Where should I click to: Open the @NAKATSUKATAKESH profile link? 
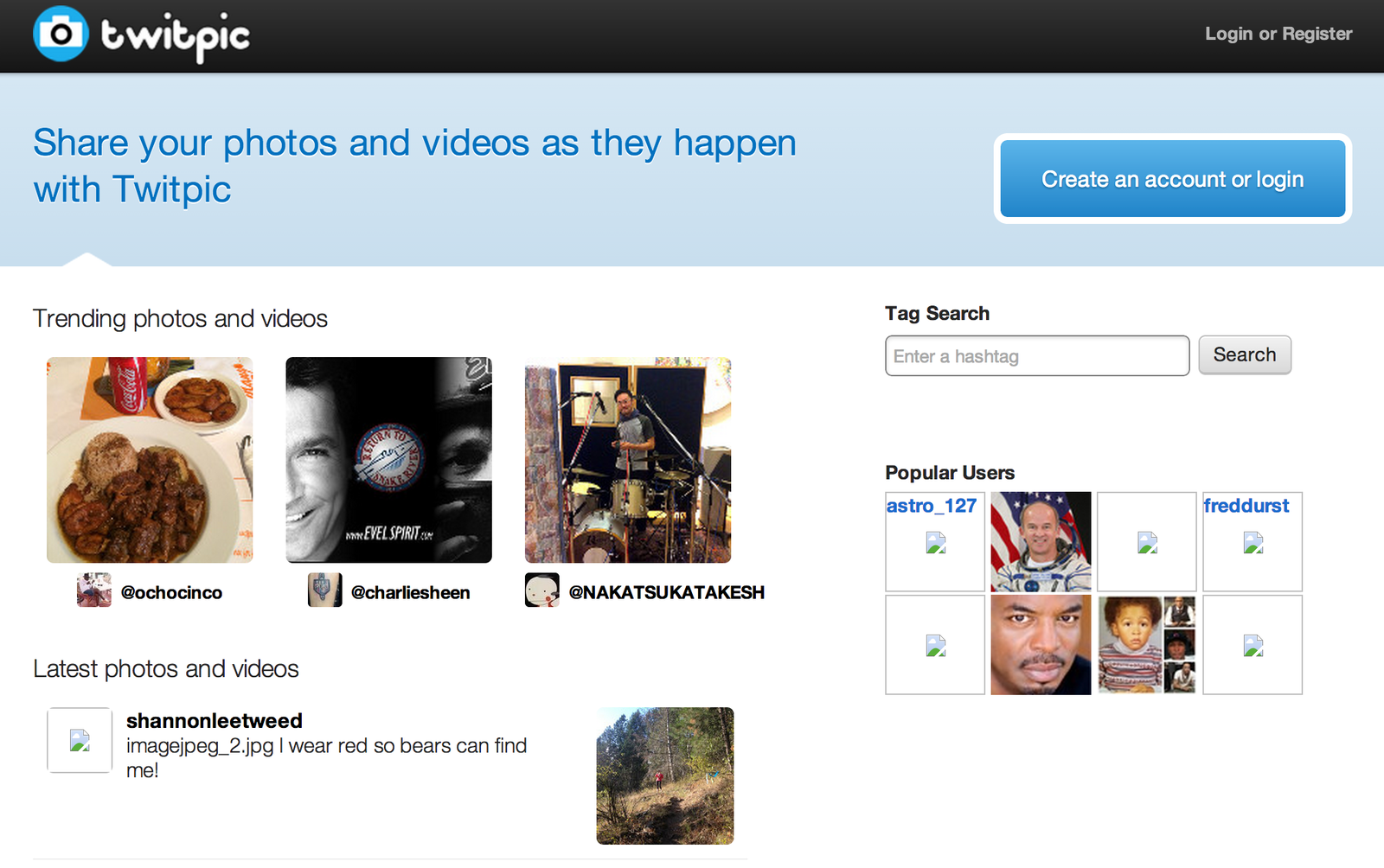[x=667, y=593]
